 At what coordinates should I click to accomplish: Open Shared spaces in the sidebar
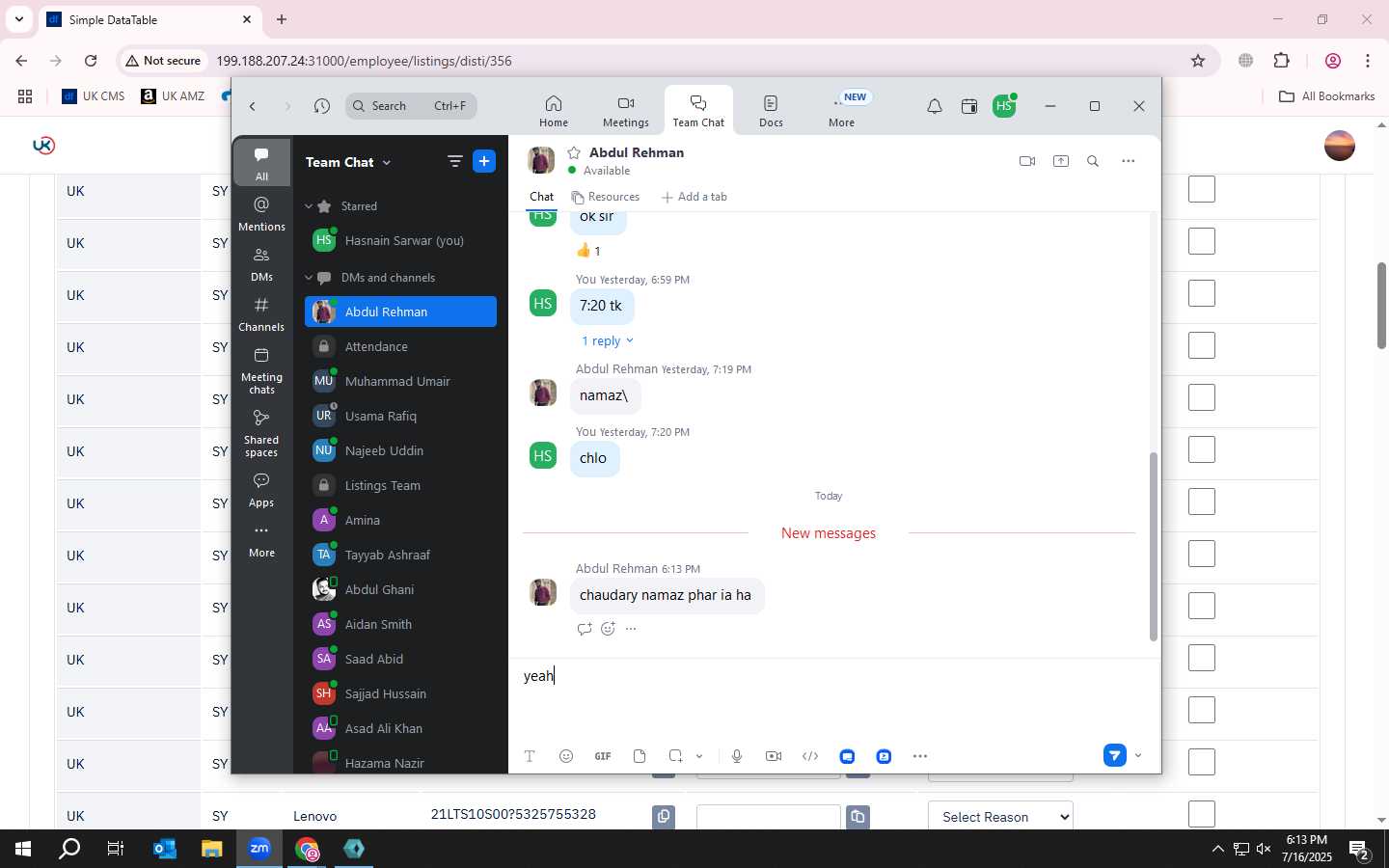[x=261, y=433]
